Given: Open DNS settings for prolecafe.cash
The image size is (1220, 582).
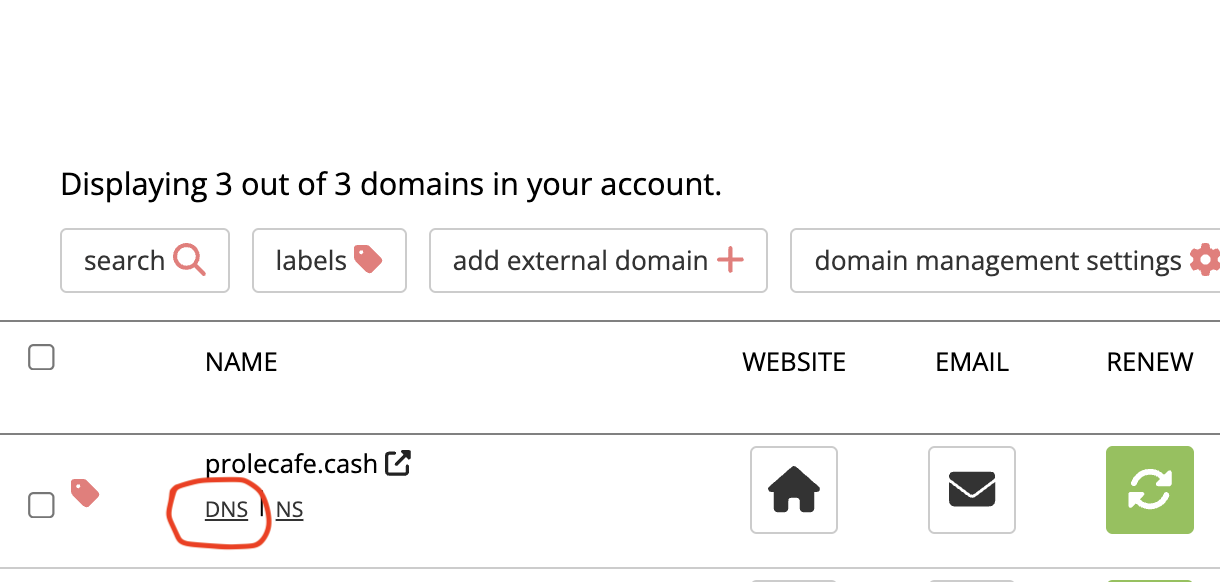Looking at the screenshot, I should (x=226, y=509).
